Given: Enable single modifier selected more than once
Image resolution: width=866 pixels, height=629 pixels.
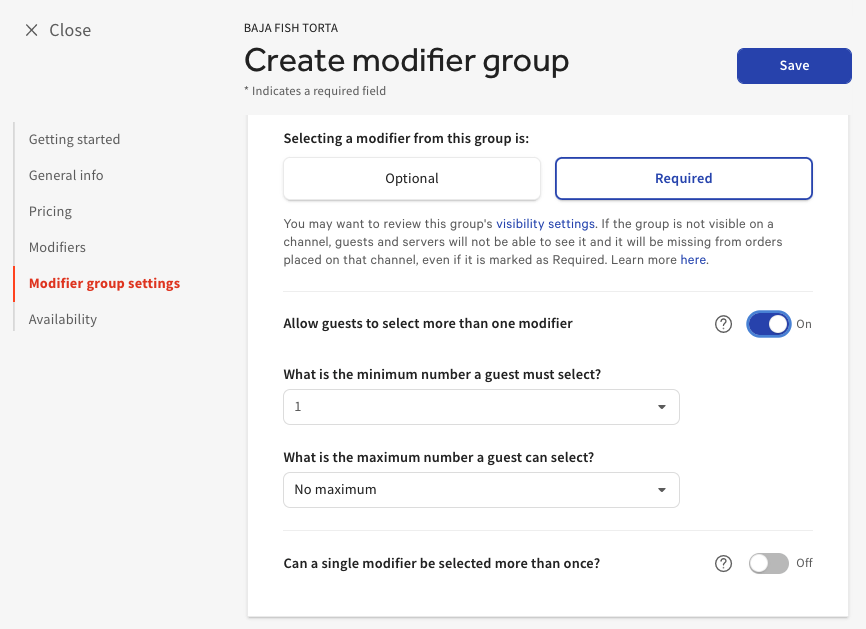Looking at the screenshot, I should click(768, 564).
